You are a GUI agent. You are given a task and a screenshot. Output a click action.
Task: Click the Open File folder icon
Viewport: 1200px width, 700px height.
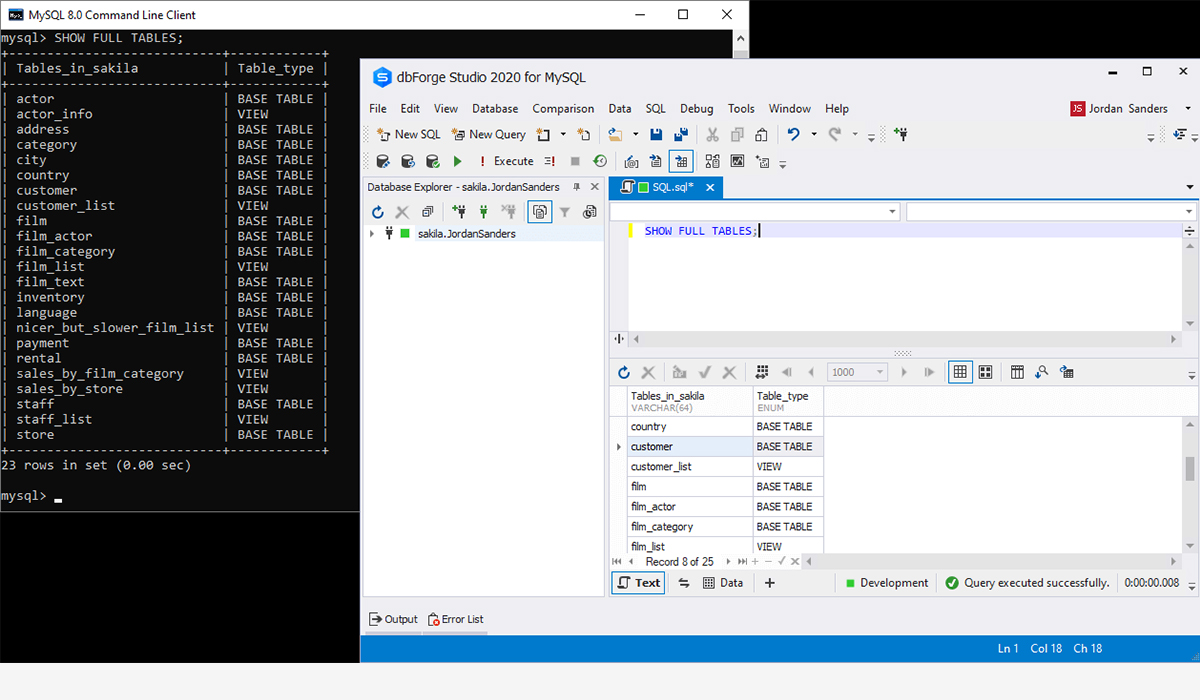pyautogui.click(x=615, y=134)
